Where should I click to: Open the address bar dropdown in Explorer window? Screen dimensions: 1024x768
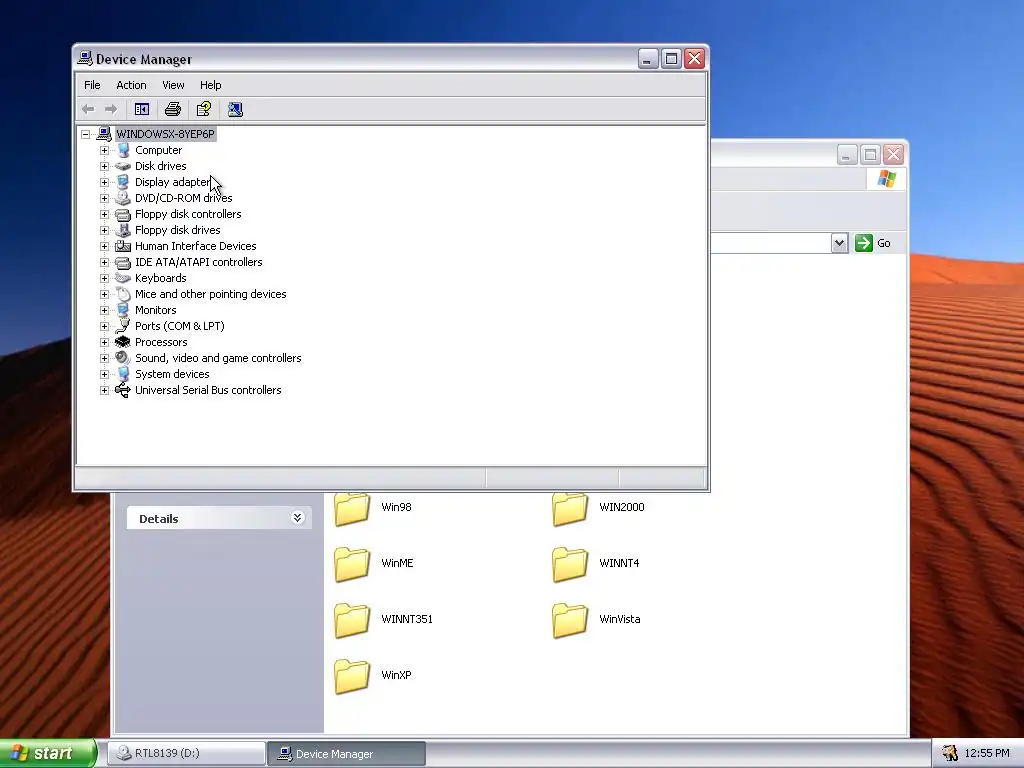[839, 243]
